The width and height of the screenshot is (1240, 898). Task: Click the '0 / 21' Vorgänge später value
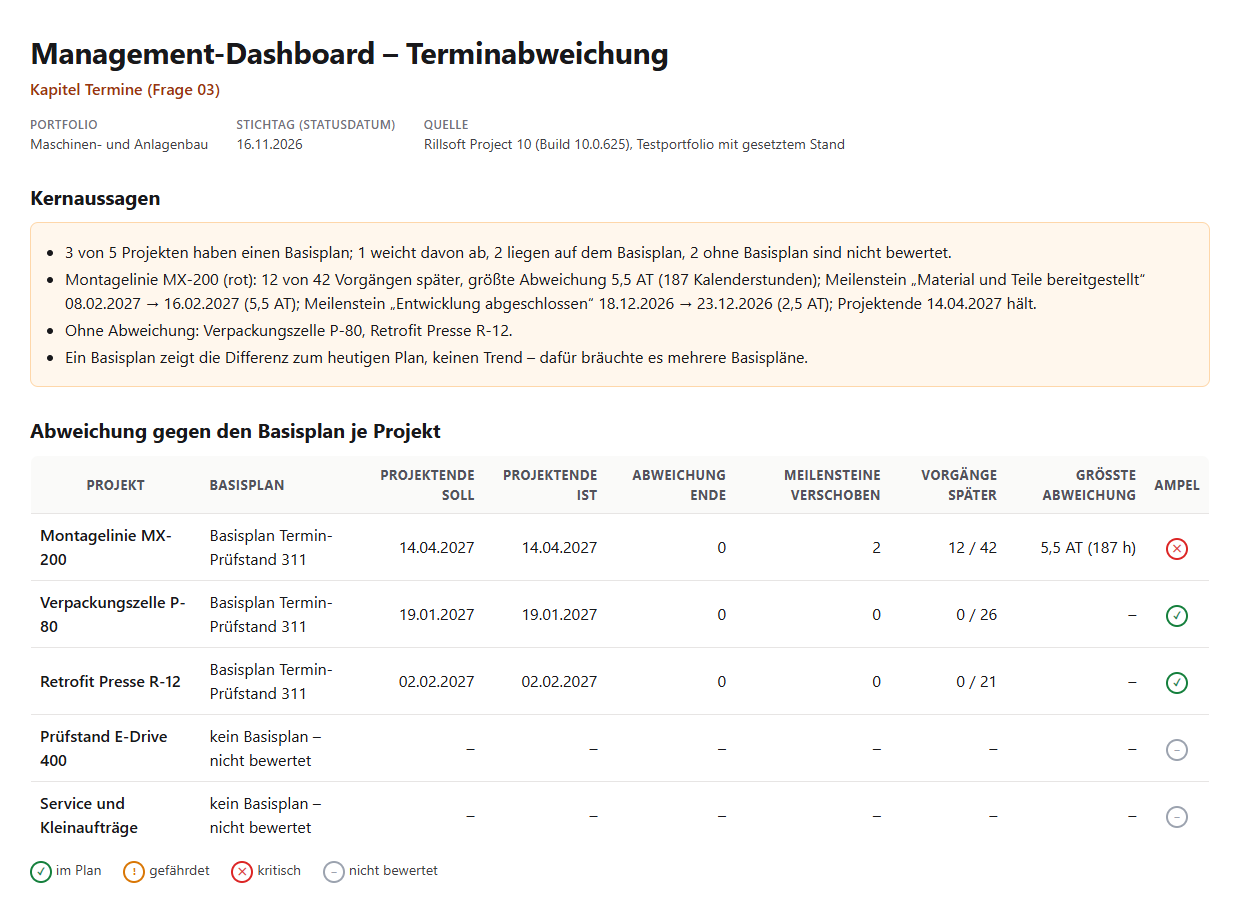click(x=977, y=682)
